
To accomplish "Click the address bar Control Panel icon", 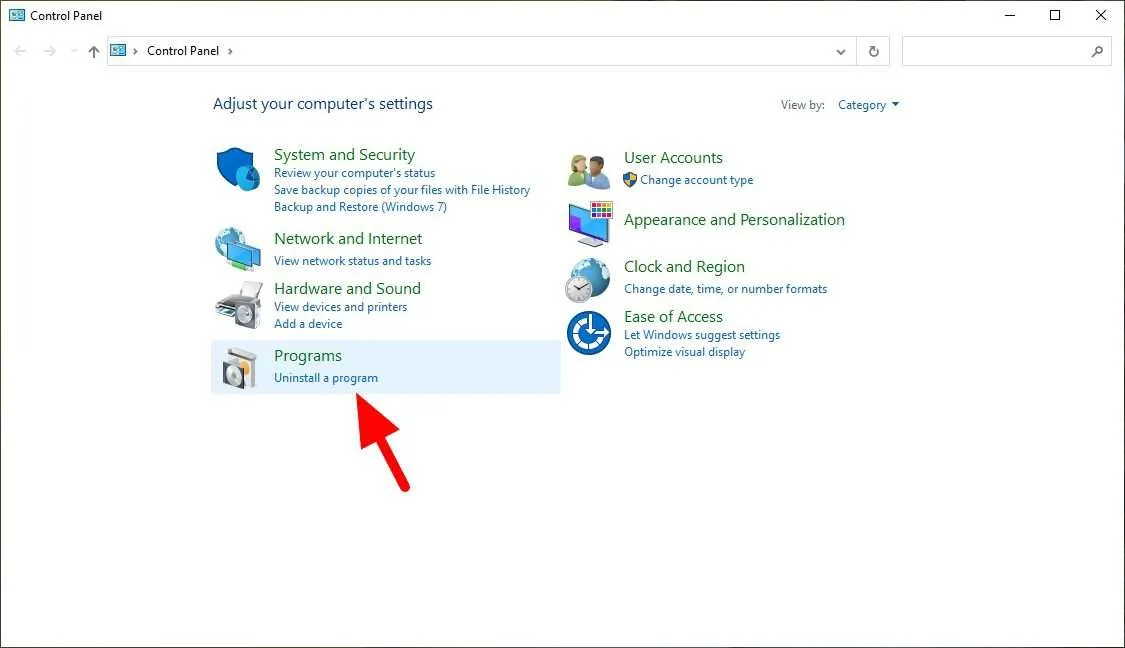I will [x=118, y=50].
